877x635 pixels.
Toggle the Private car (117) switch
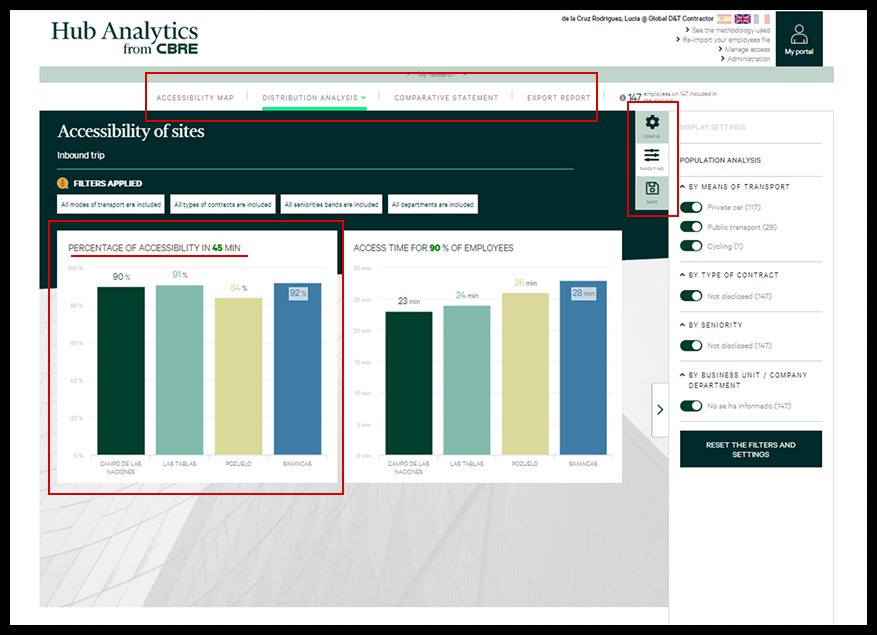pos(691,208)
